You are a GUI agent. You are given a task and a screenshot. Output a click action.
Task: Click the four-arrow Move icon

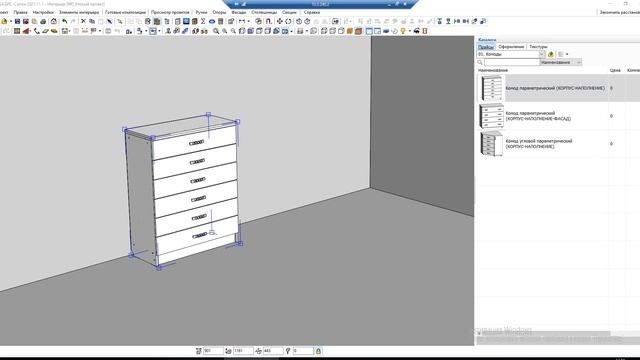(280, 21)
